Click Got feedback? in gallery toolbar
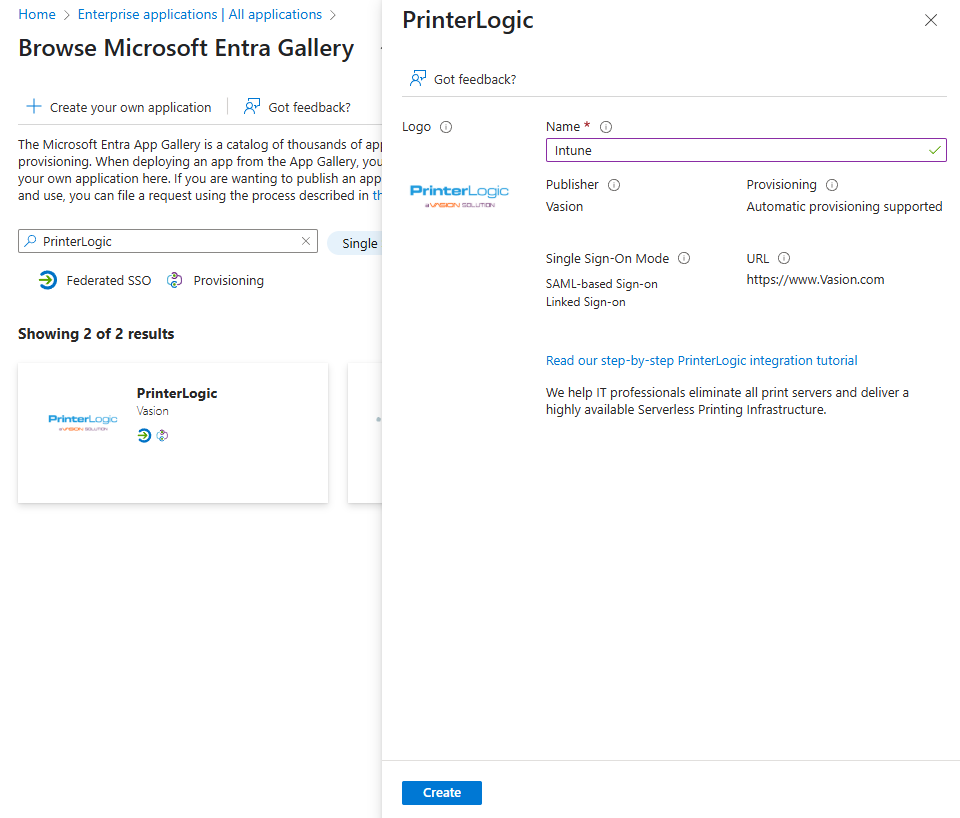The height and width of the screenshot is (818, 960). (309, 107)
